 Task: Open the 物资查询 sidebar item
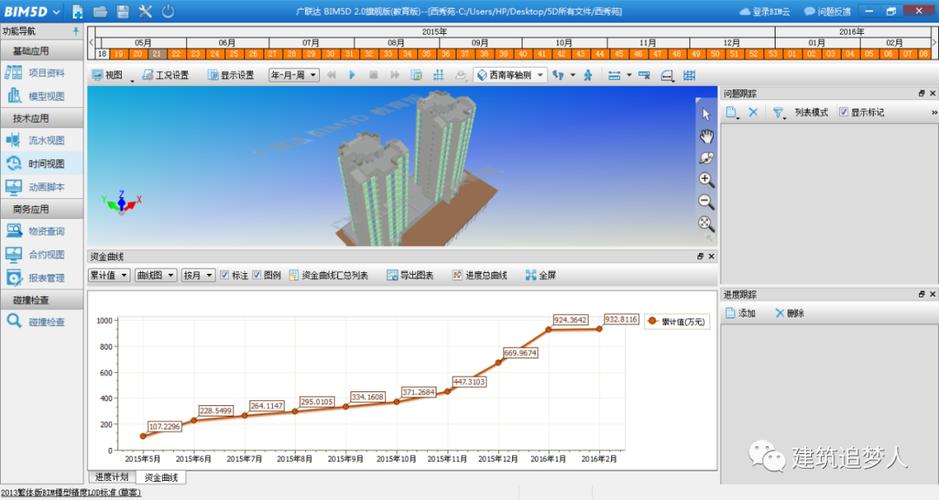pos(42,231)
